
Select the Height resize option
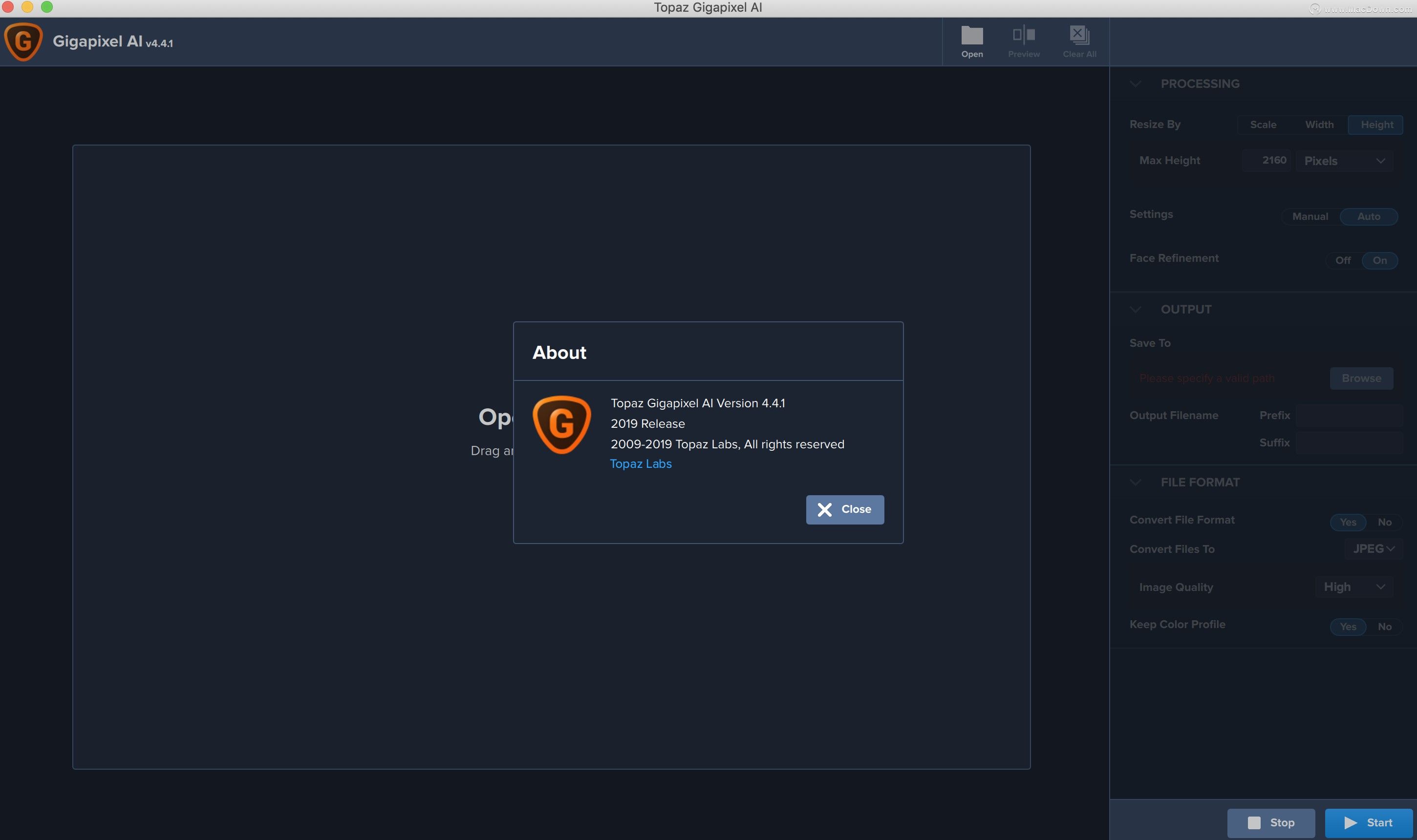[1375, 124]
